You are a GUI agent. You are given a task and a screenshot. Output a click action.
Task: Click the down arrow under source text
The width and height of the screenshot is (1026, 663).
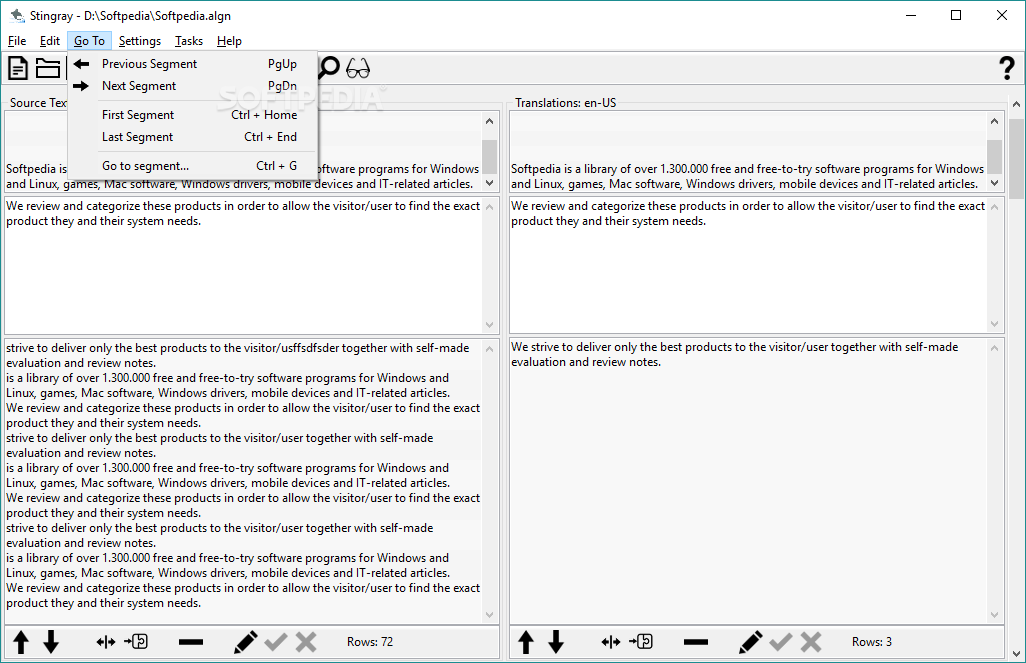point(51,642)
